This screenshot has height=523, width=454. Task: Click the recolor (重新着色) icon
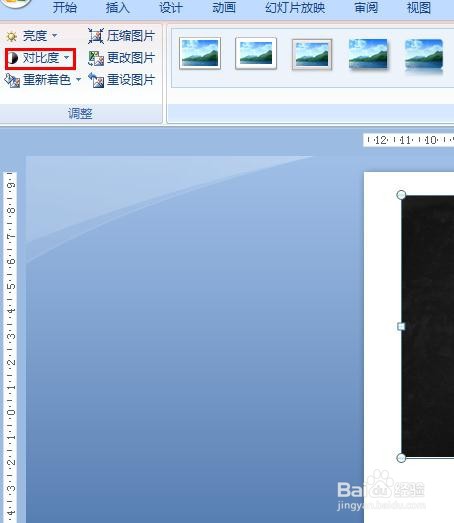click(12, 80)
